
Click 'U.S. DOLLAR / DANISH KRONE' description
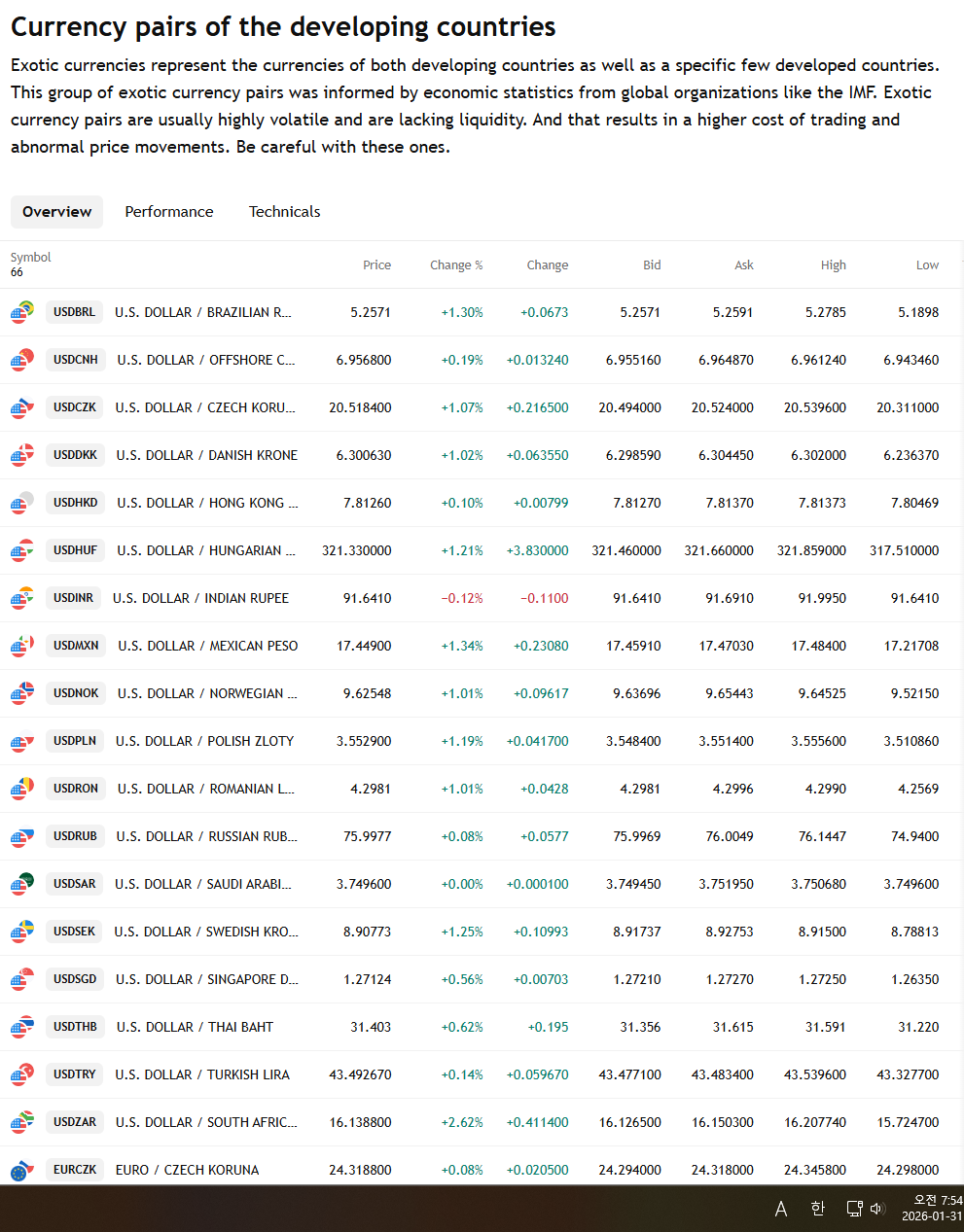click(x=207, y=455)
